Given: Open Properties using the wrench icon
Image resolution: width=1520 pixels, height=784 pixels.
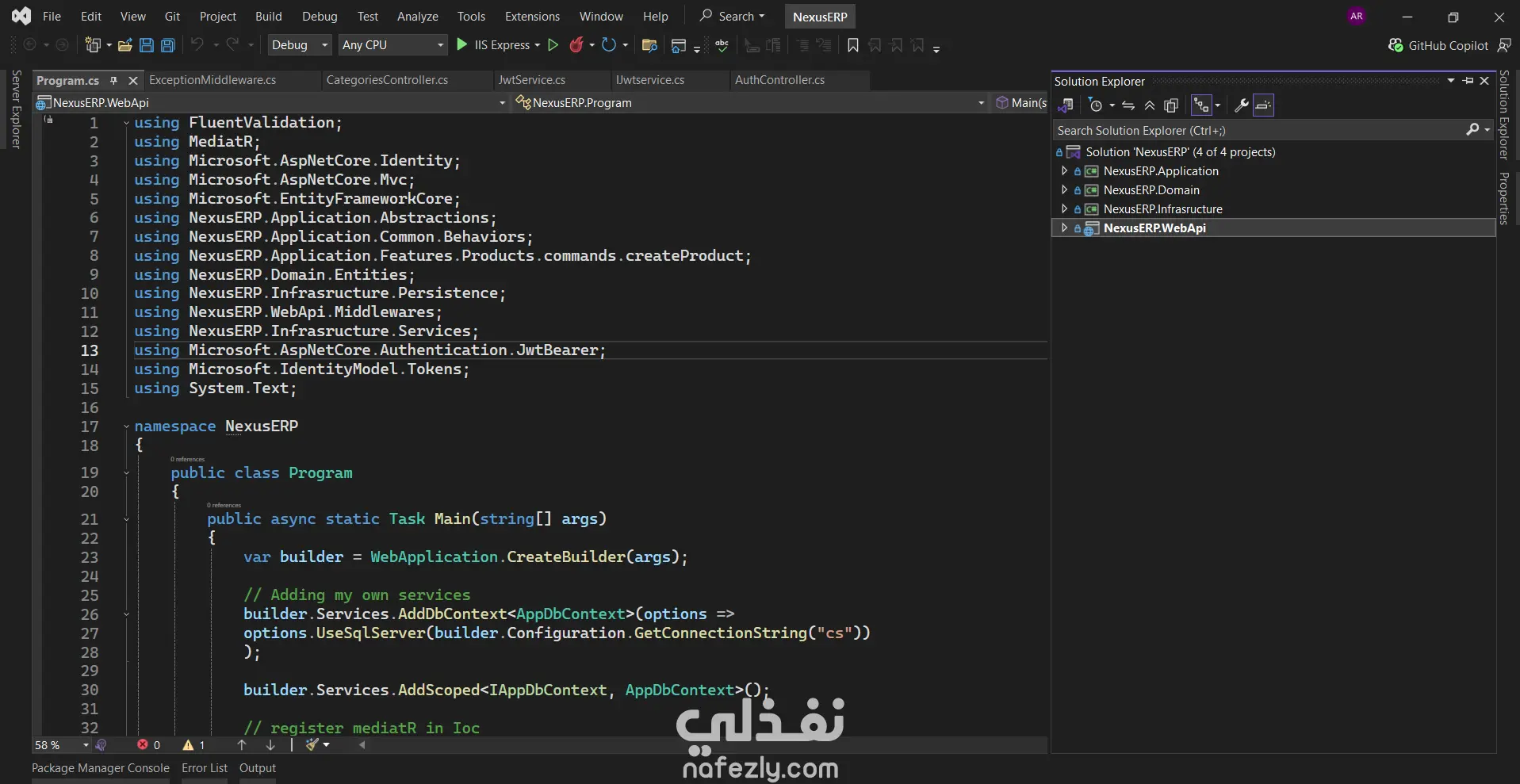Looking at the screenshot, I should point(1242,105).
